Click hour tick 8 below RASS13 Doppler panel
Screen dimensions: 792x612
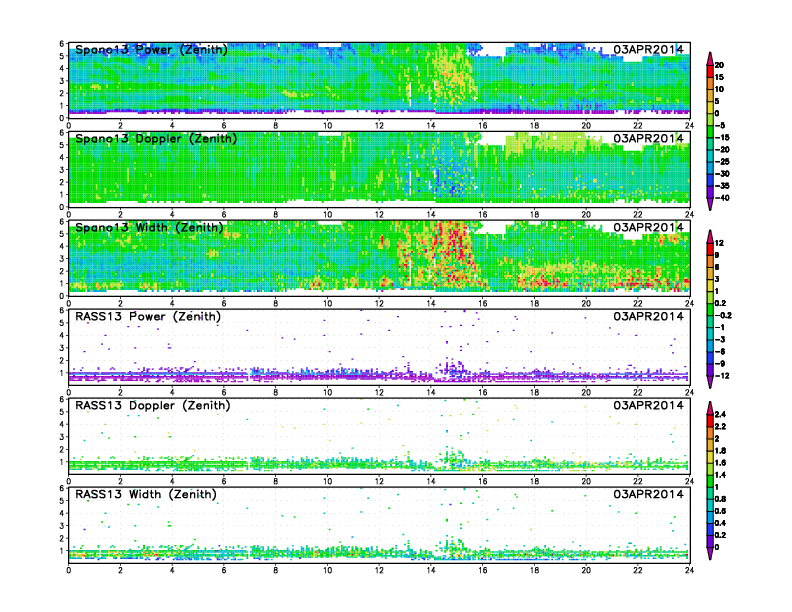[x=275, y=481]
